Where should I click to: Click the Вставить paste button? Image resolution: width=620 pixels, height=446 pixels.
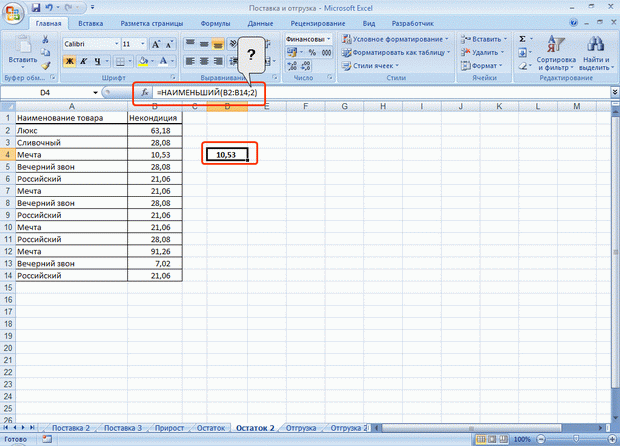point(23,53)
